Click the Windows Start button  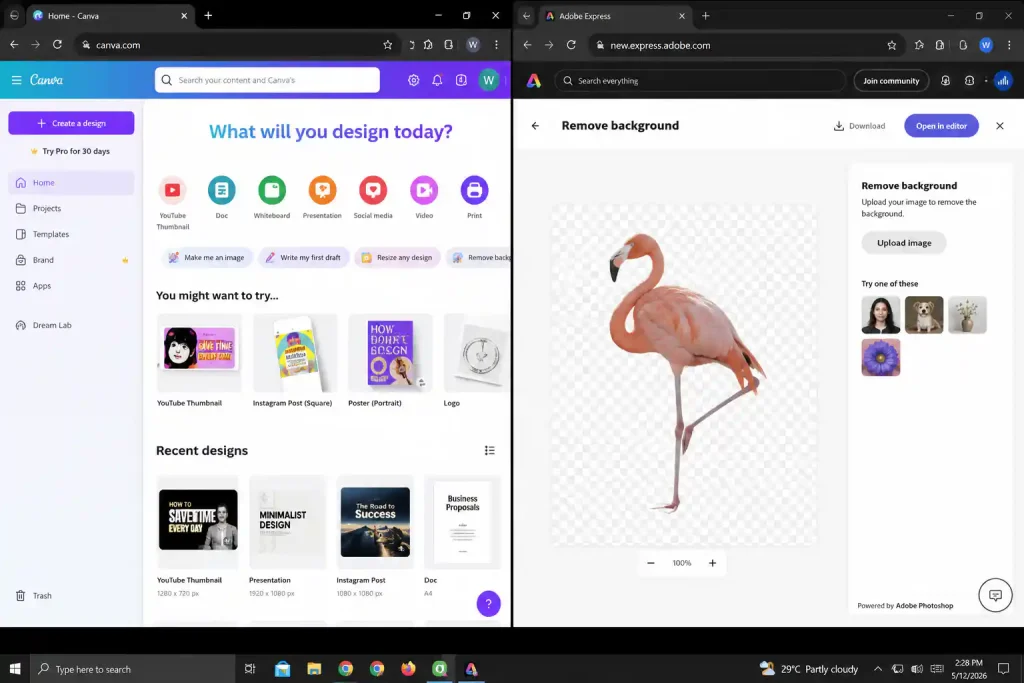14,669
